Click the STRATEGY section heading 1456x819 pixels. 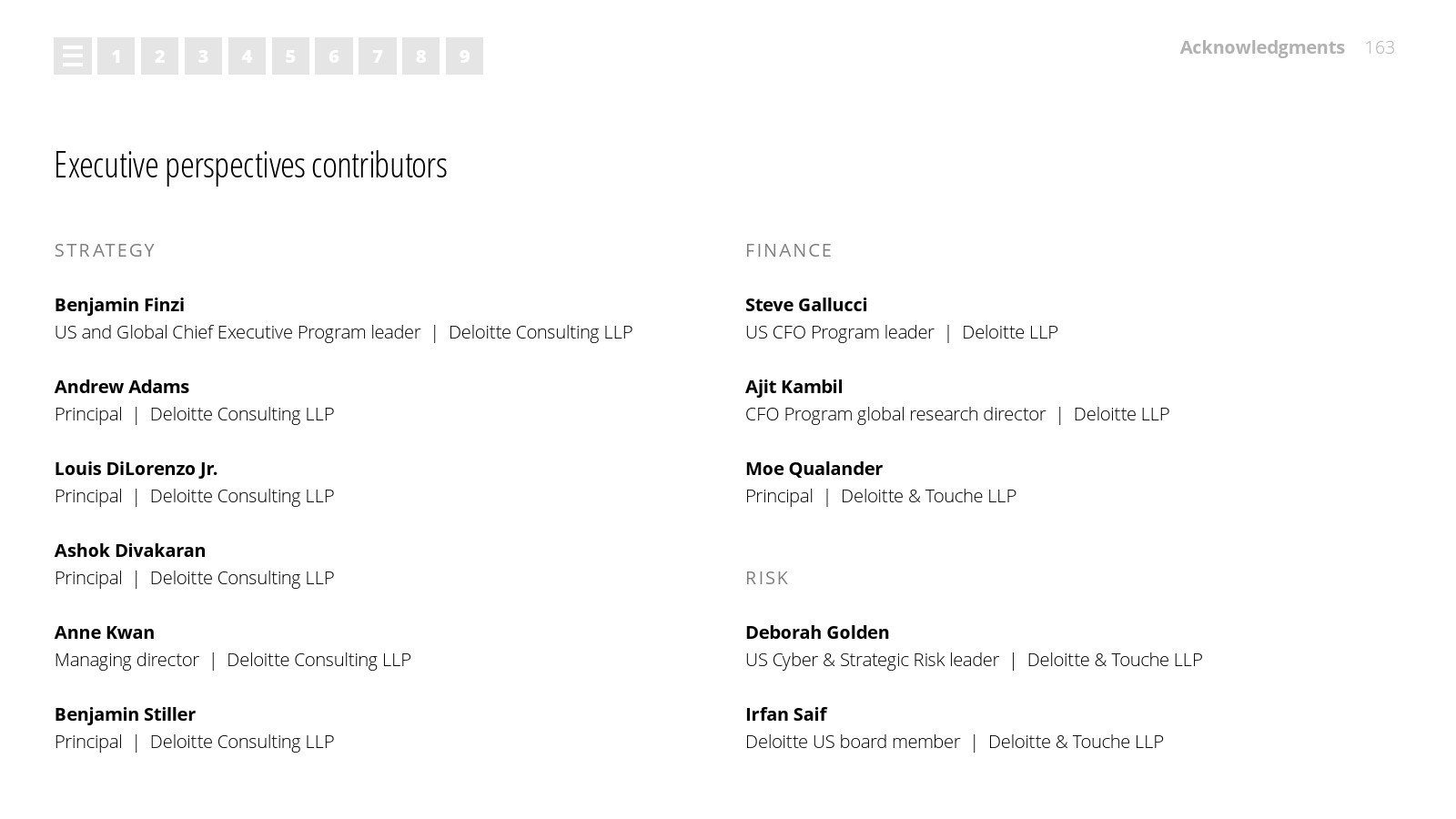(105, 250)
